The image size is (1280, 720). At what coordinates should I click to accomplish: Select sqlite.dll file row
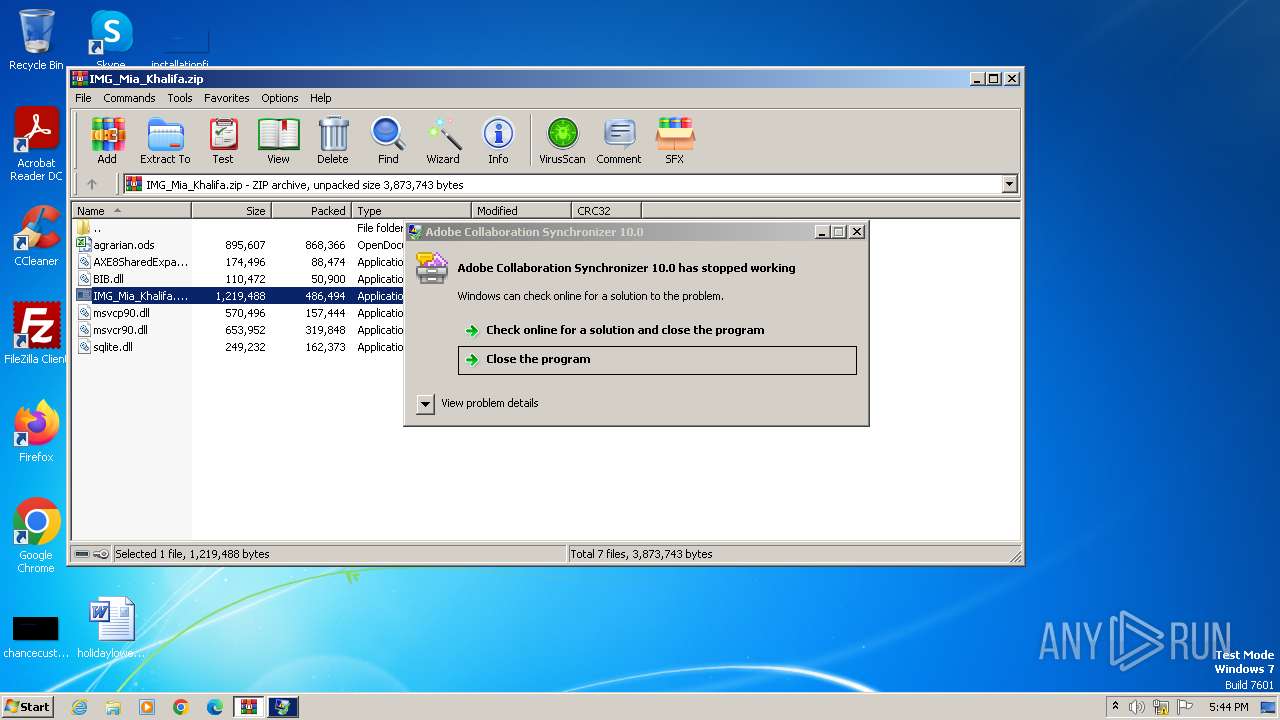pyautogui.click(x=239, y=347)
